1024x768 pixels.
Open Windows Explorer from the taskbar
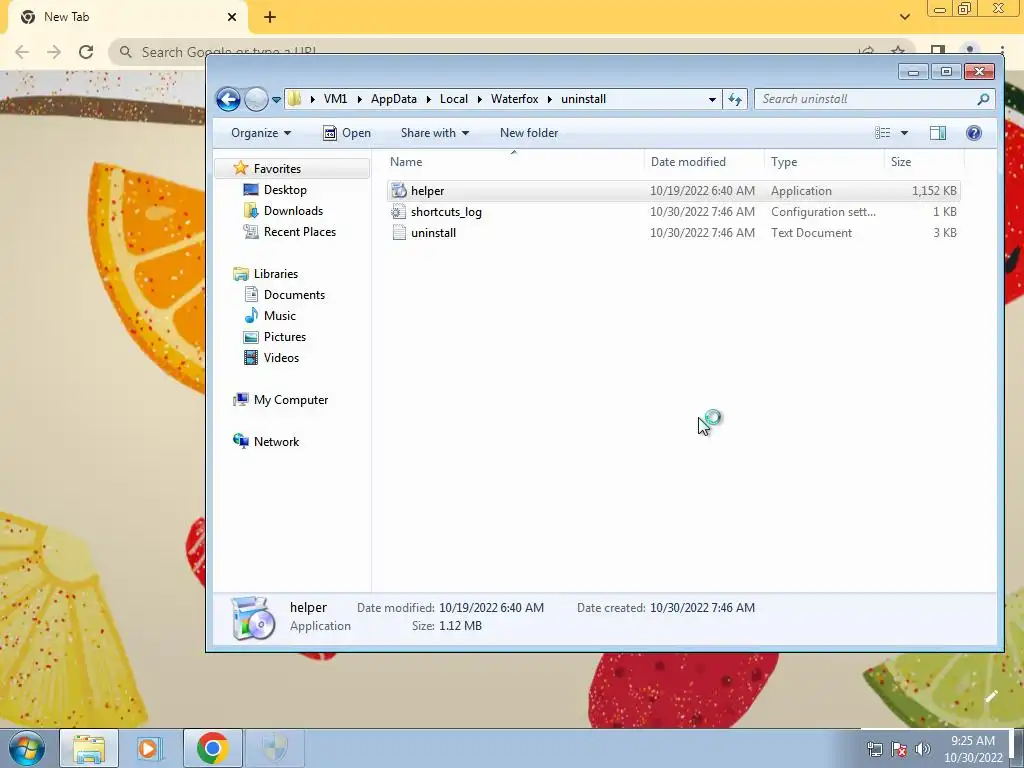click(x=89, y=748)
